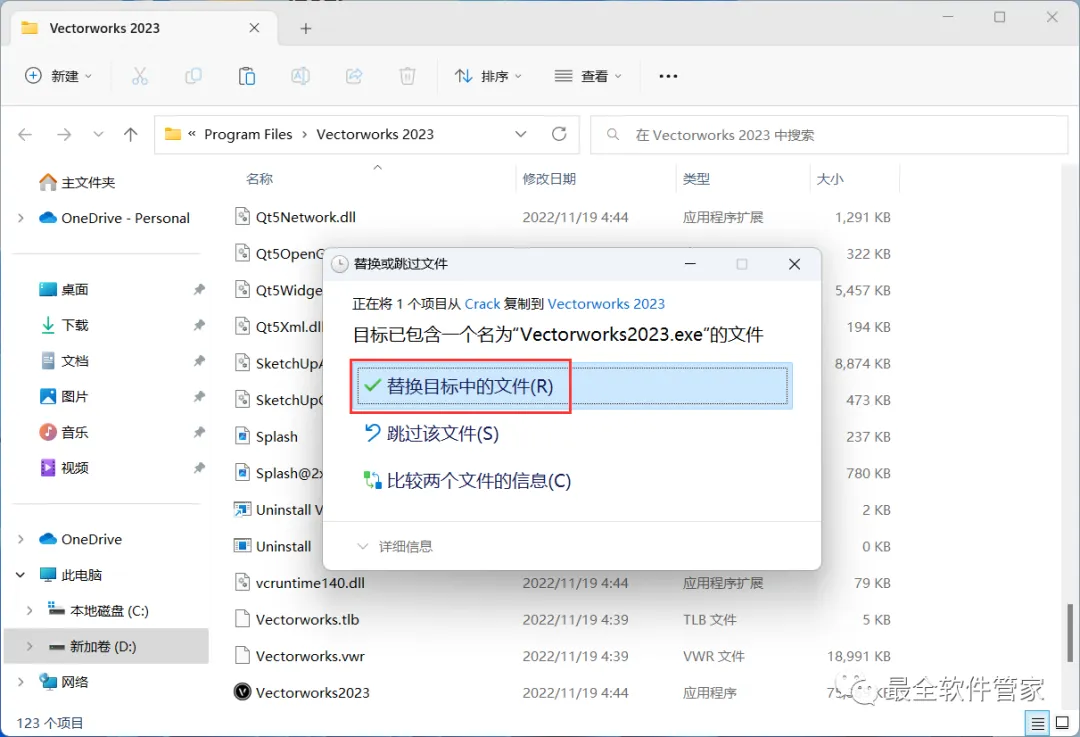Expand the address bar history dropdown
Viewport: 1080px width, 737px height.
521,134
